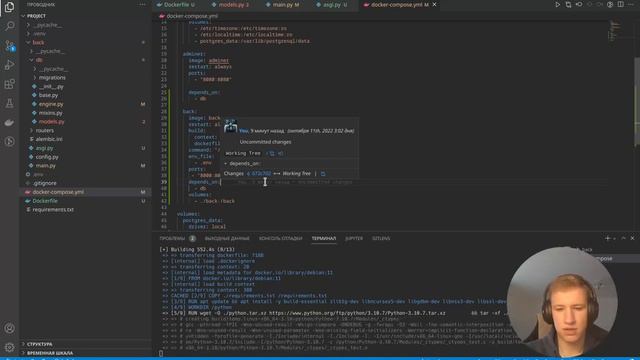Close the docker-compose.yml tab

[434, 4]
